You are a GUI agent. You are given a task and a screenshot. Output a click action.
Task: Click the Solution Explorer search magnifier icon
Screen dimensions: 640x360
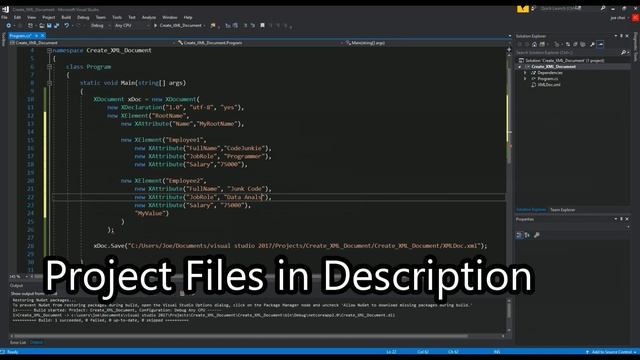(623, 53)
